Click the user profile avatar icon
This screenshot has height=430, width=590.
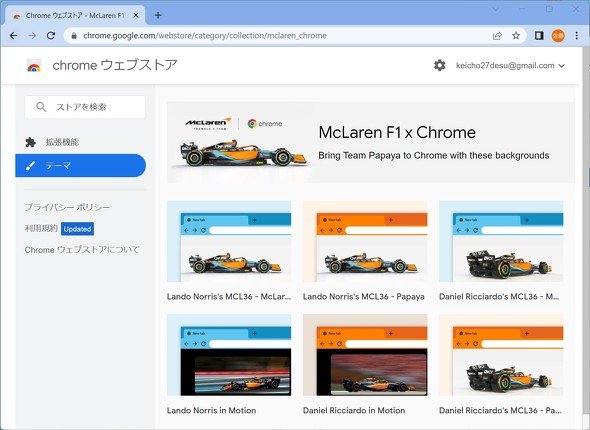(x=558, y=36)
